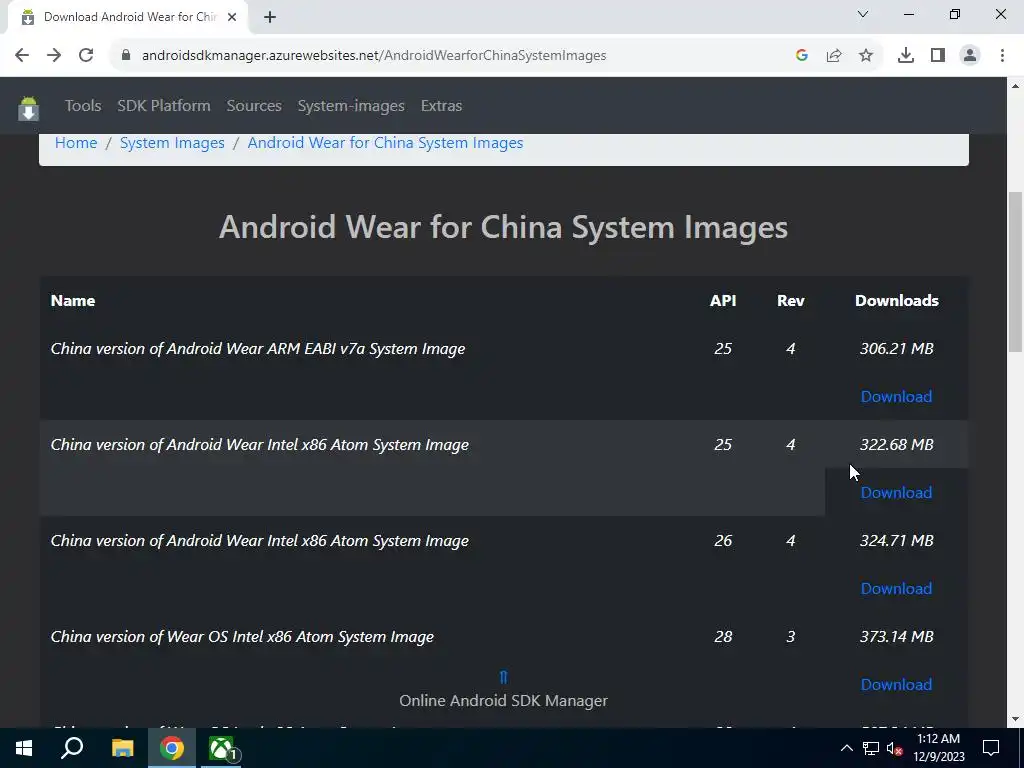Download the 373.14 MB Wear OS image
This screenshot has height=768, width=1024.
point(896,684)
